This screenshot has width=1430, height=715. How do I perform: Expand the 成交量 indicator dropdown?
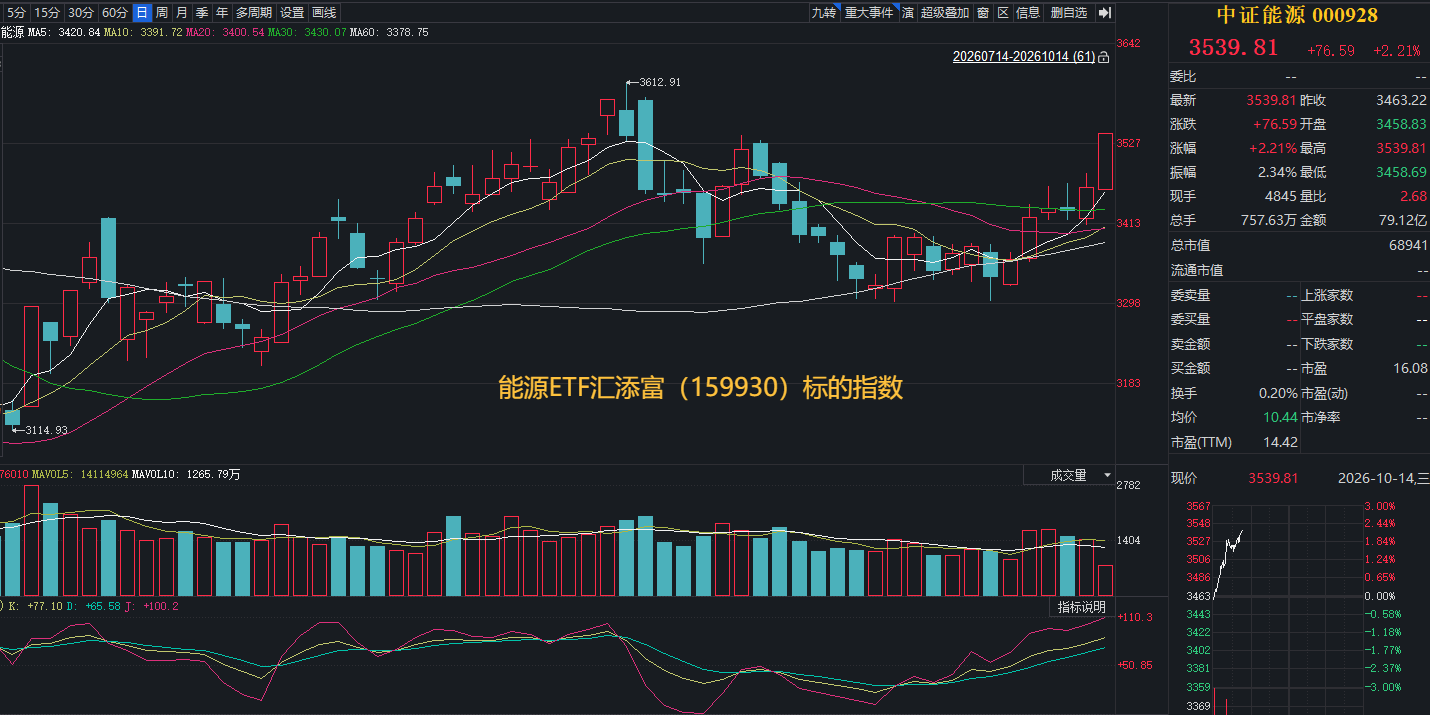pos(1068,475)
